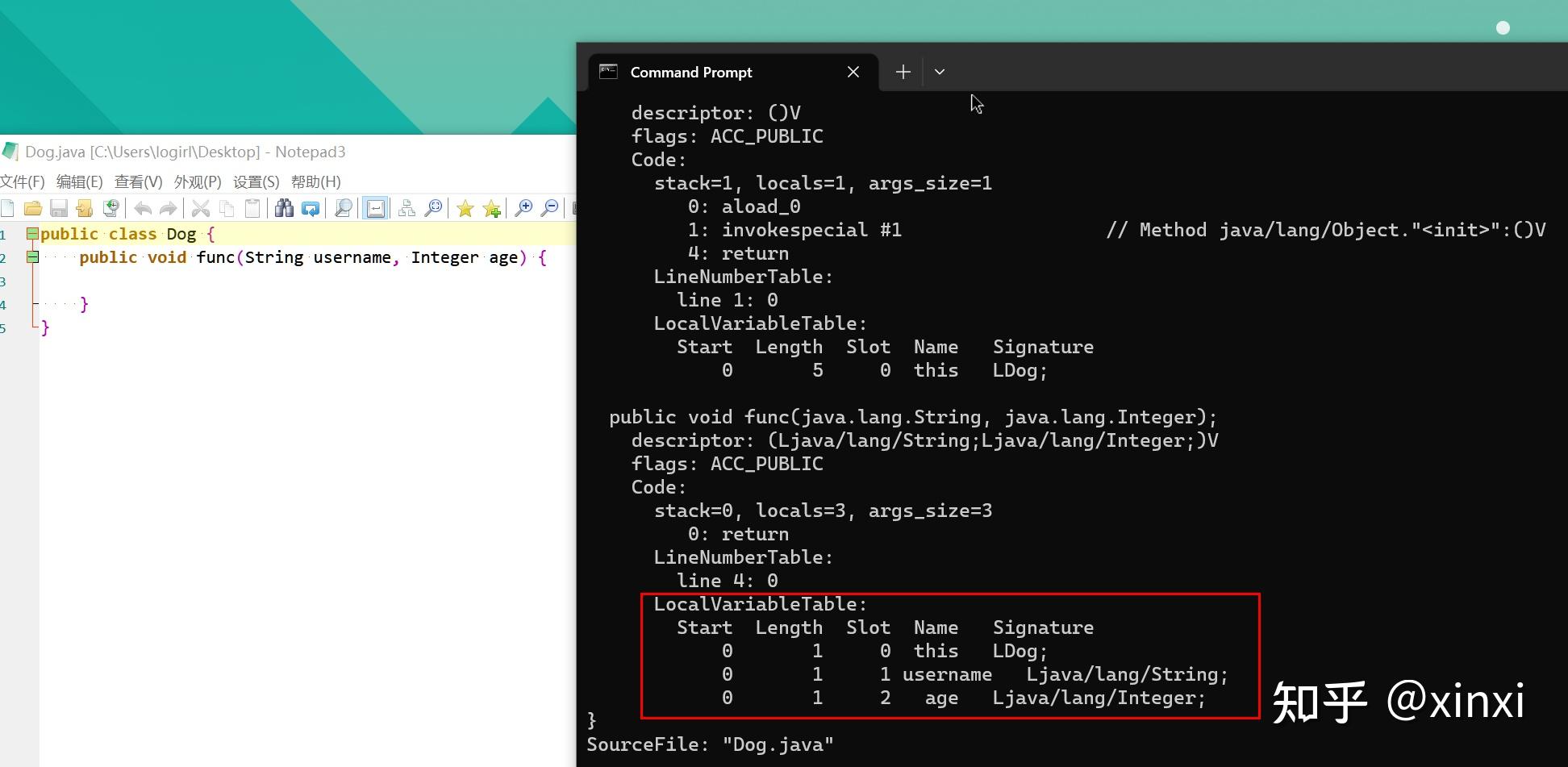This screenshot has height=767, width=1568.
Task: Open the 查看(V) menu
Action: point(139,181)
